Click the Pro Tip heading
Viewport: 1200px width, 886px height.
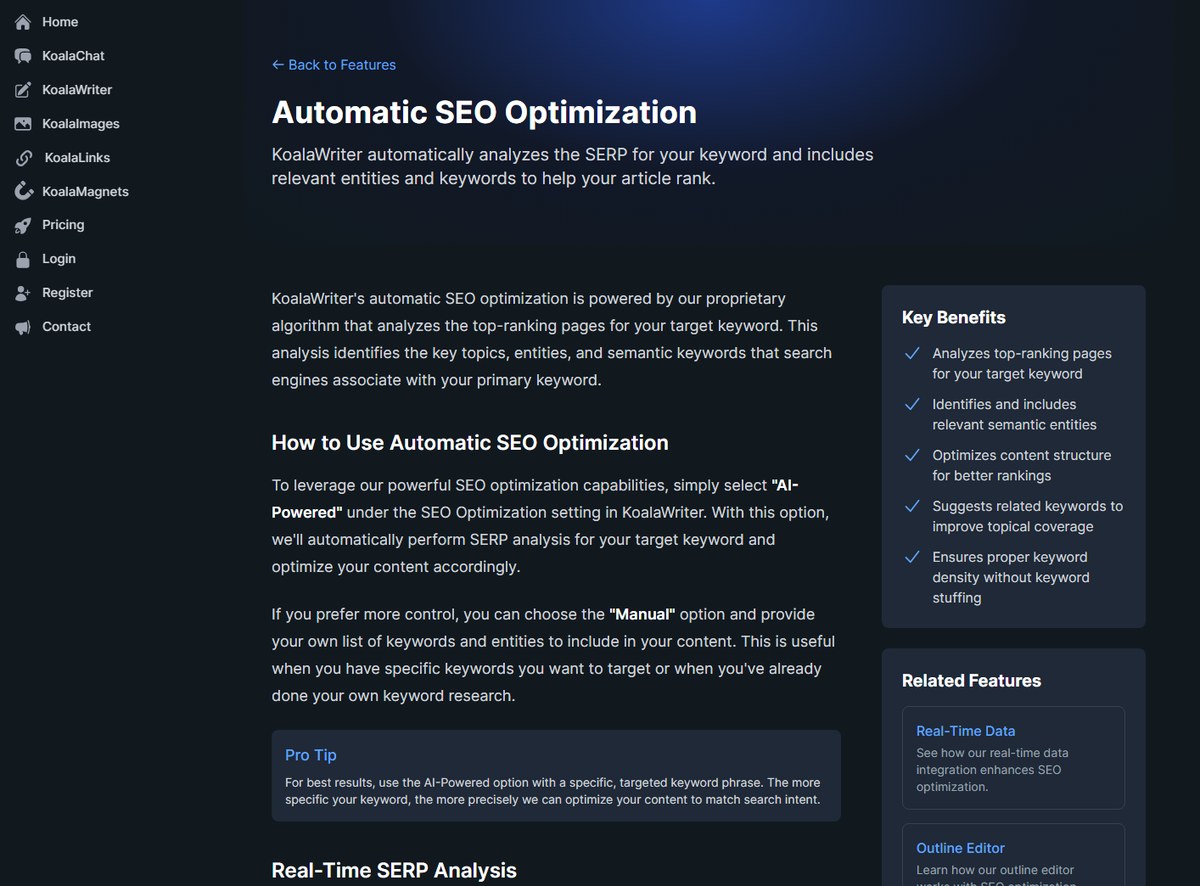coord(311,755)
